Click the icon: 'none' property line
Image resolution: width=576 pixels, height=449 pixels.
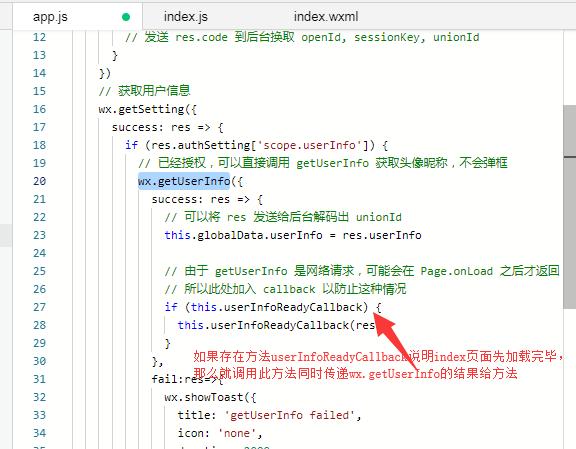tap(220, 433)
